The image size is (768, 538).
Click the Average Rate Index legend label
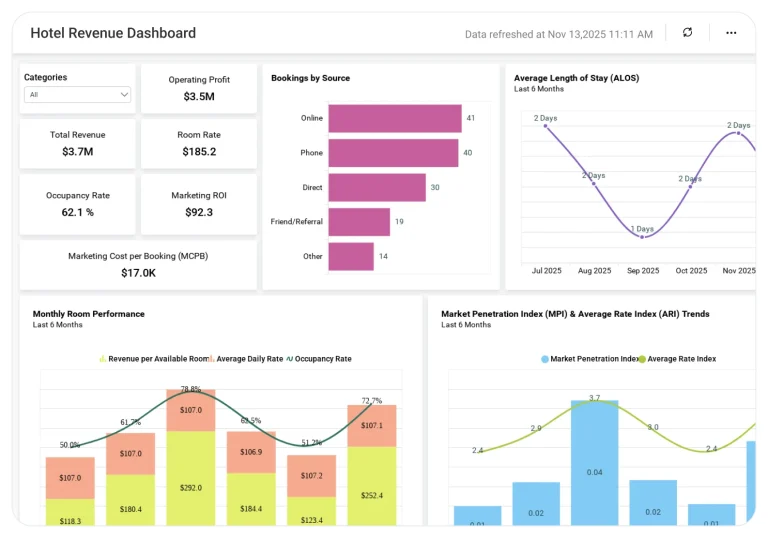pos(682,359)
